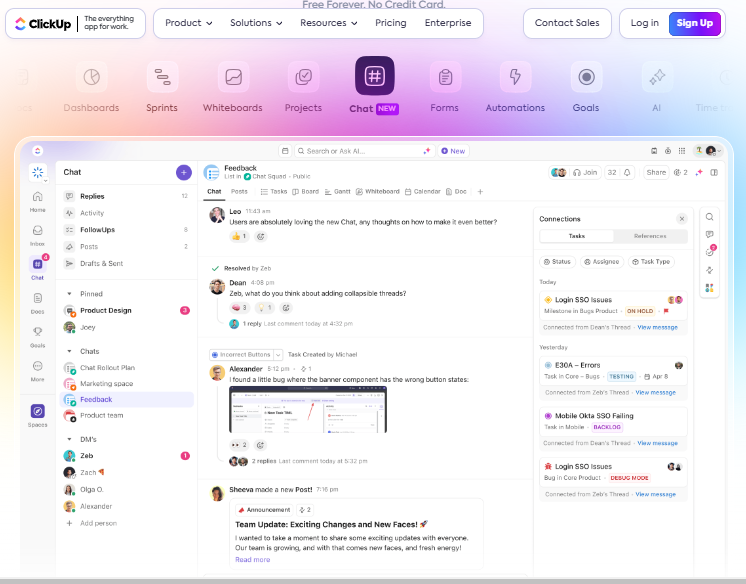Switch to the Calendar tab
Viewport: 746px width, 584px height.
click(422, 191)
